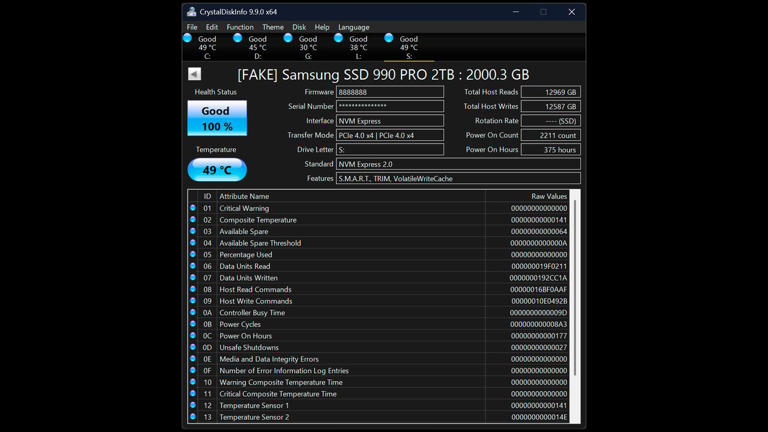This screenshot has width=768, height=432.
Task: Select the Power On Hours attribute row
Action: [x=379, y=336]
